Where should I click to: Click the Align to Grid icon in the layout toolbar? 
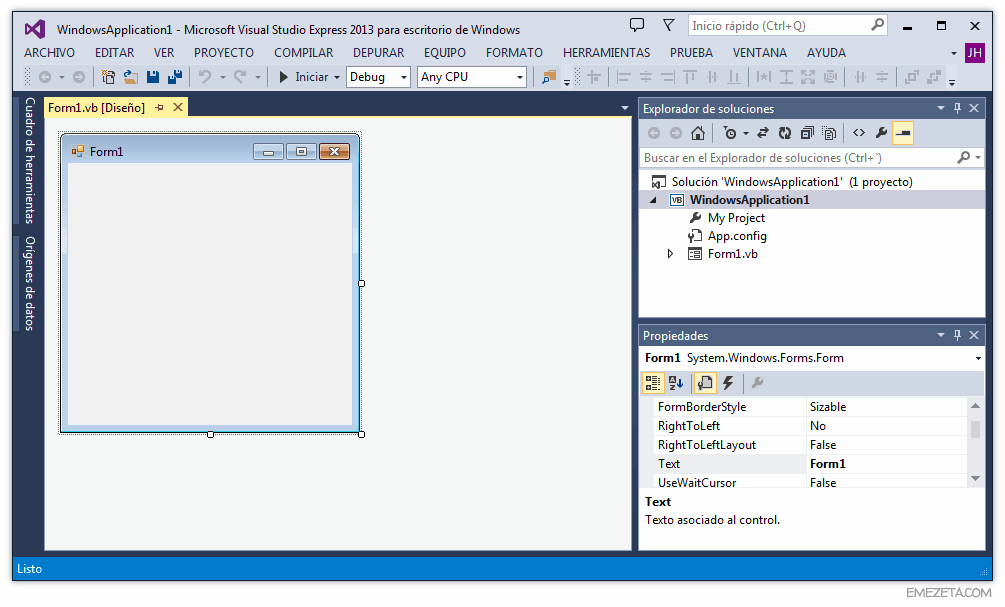pos(594,78)
